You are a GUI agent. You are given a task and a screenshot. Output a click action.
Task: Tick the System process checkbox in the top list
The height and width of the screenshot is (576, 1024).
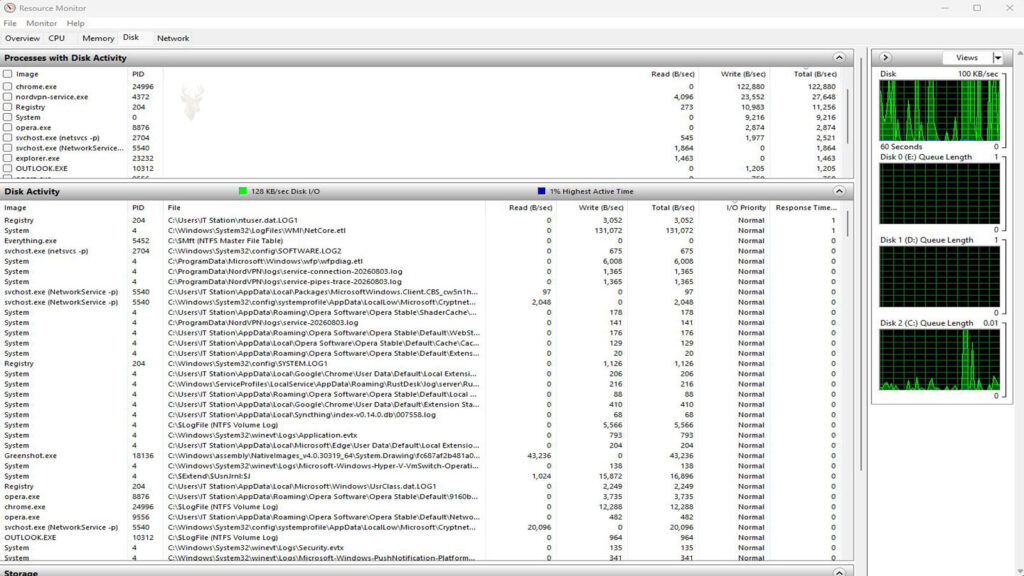[8, 118]
